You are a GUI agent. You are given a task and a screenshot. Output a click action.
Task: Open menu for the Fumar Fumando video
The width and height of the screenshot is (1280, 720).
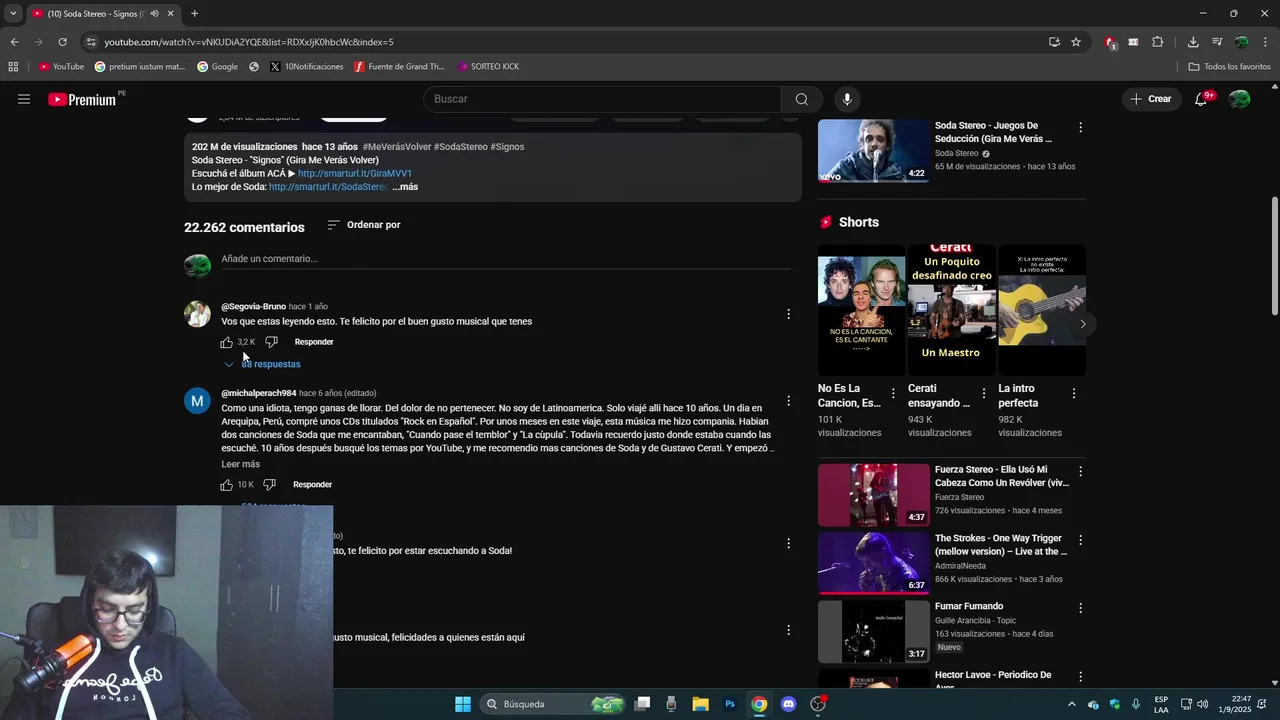[x=1080, y=607]
